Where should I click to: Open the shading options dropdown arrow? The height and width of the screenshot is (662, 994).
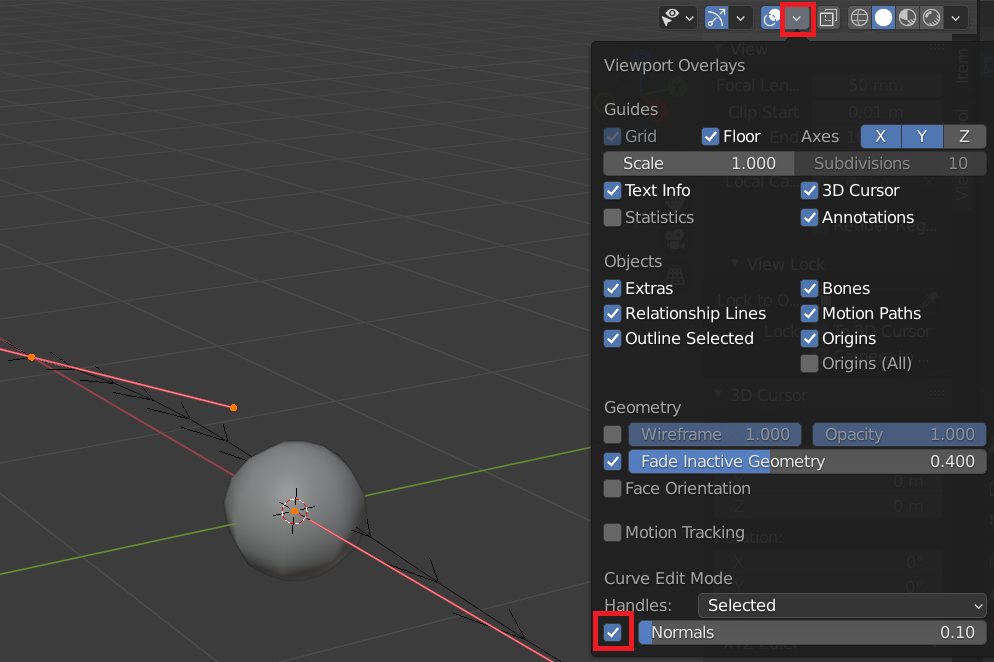(955, 18)
